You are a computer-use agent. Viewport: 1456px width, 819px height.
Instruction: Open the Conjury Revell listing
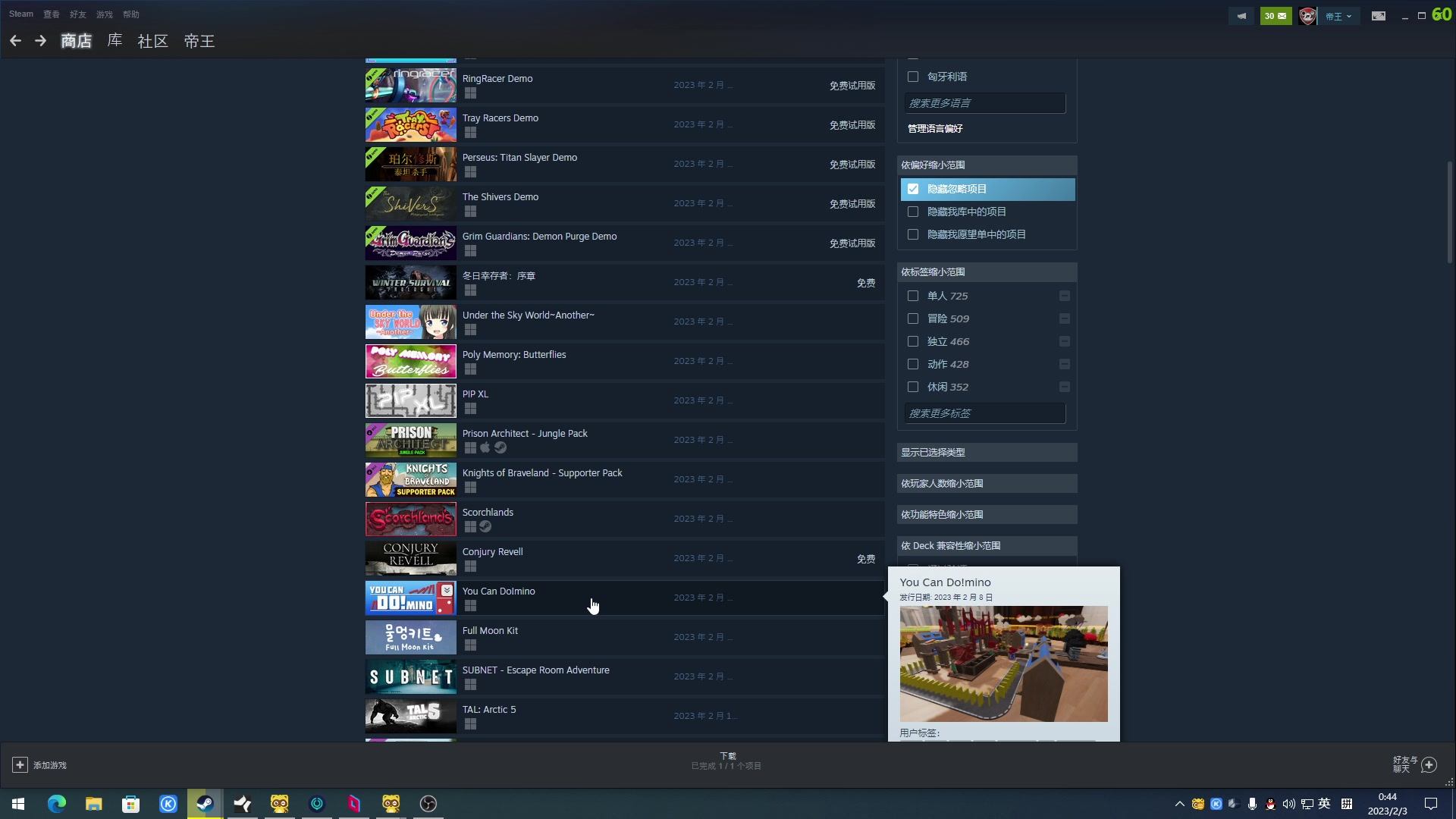click(x=624, y=558)
